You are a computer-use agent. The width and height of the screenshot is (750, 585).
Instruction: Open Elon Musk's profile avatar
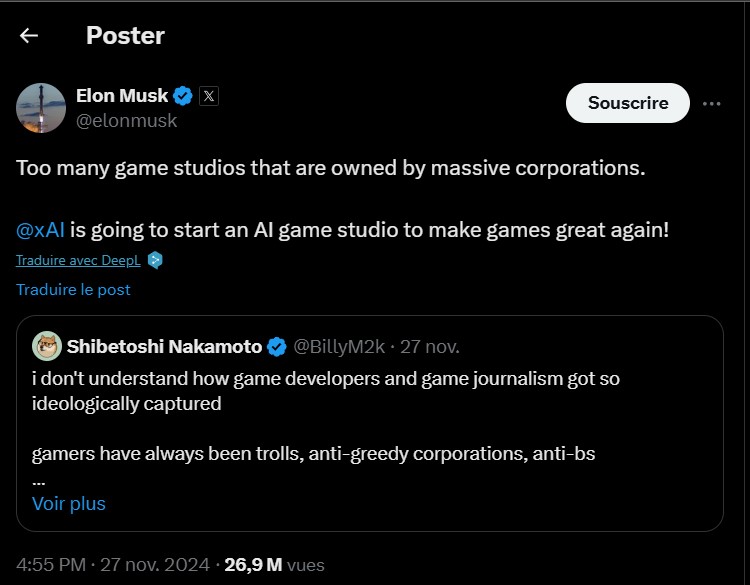[41, 108]
